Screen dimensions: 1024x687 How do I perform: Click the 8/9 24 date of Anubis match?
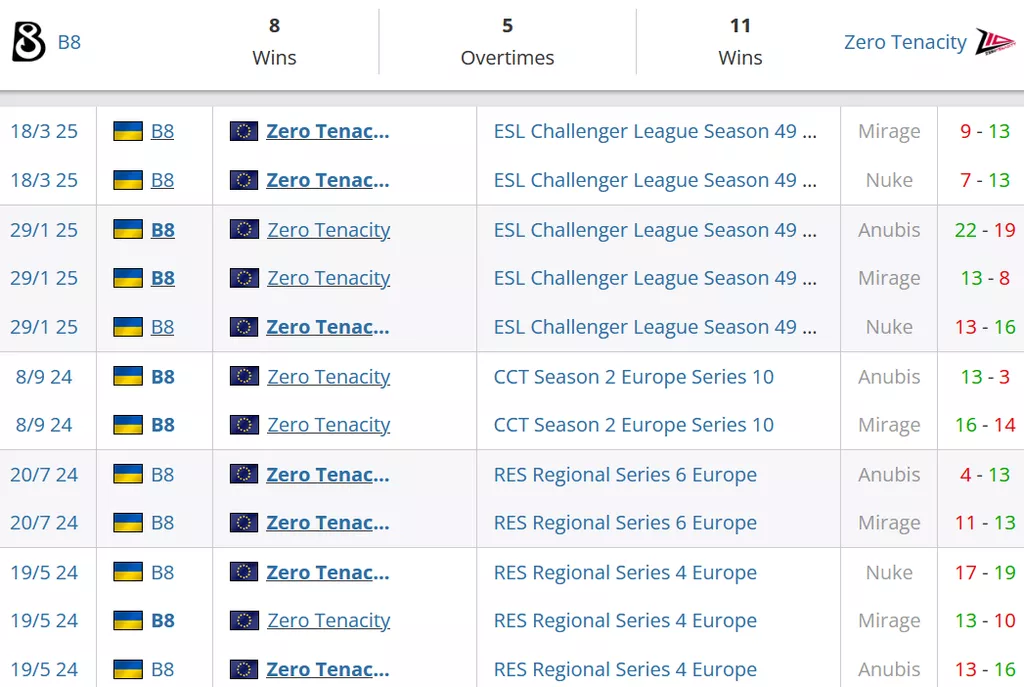point(44,377)
